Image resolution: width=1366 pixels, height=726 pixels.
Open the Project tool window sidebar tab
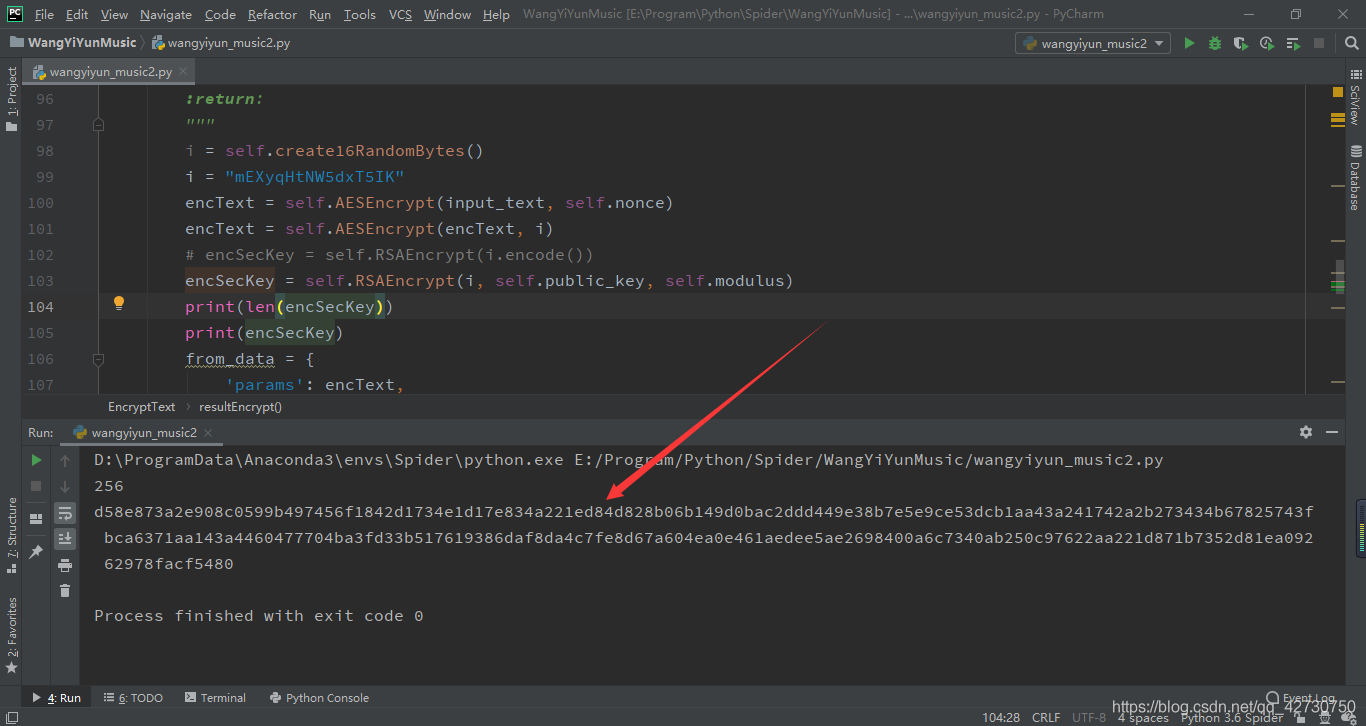tap(12, 99)
